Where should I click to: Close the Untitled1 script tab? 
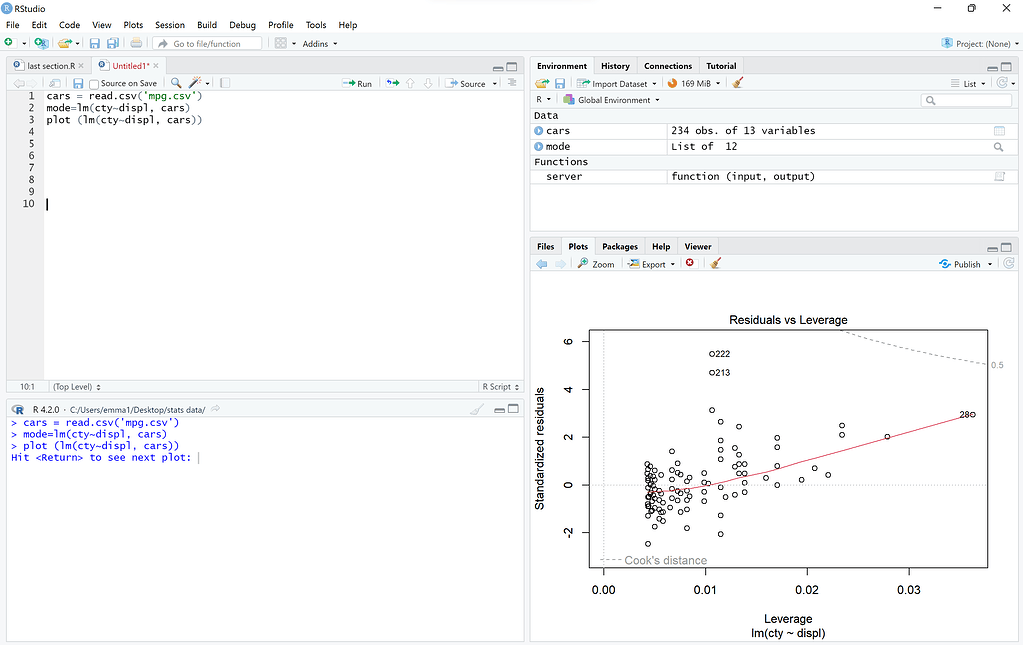click(x=156, y=66)
